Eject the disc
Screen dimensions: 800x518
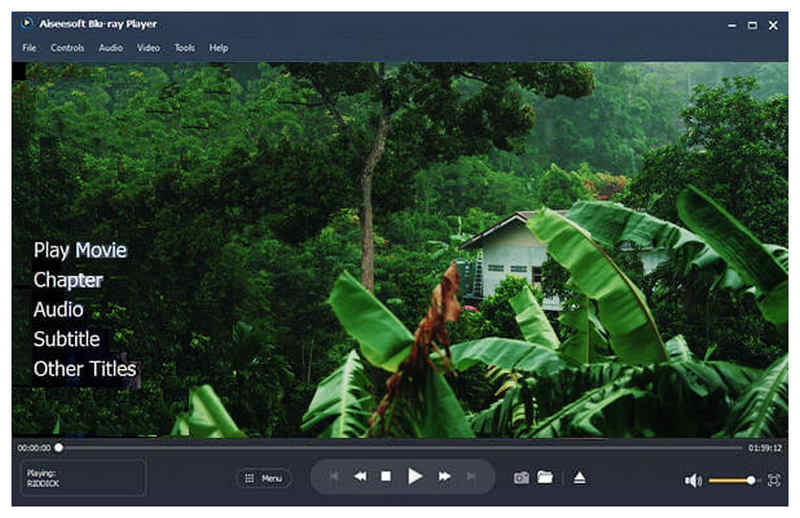580,478
